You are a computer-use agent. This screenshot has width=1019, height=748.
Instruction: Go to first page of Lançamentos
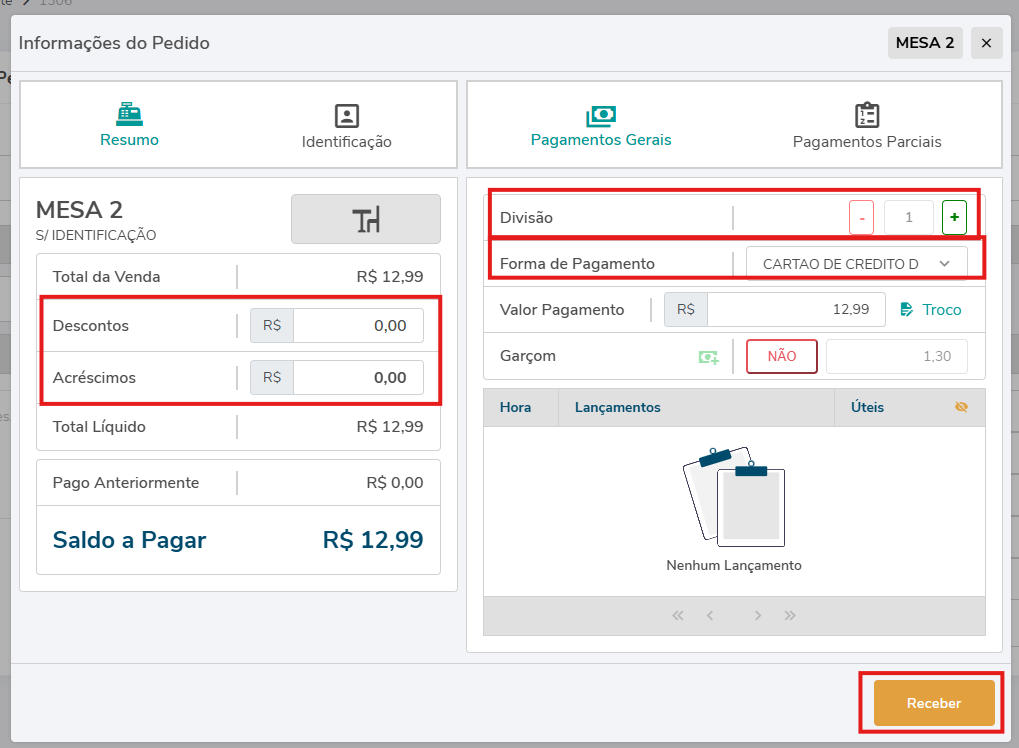[x=678, y=616]
